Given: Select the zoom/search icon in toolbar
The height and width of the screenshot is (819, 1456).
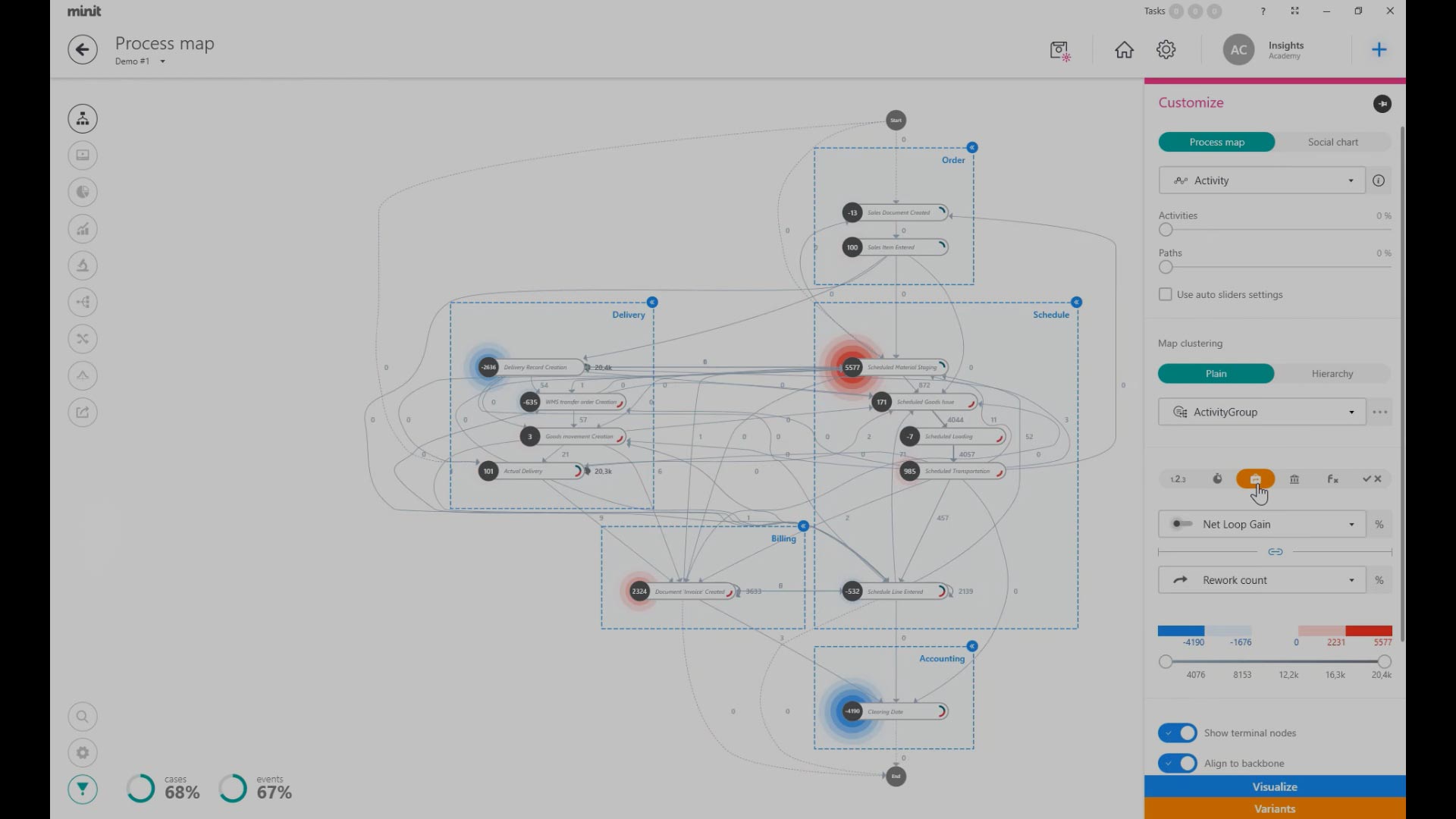Looking at the screenshot, I should click(x=83, y=716).
